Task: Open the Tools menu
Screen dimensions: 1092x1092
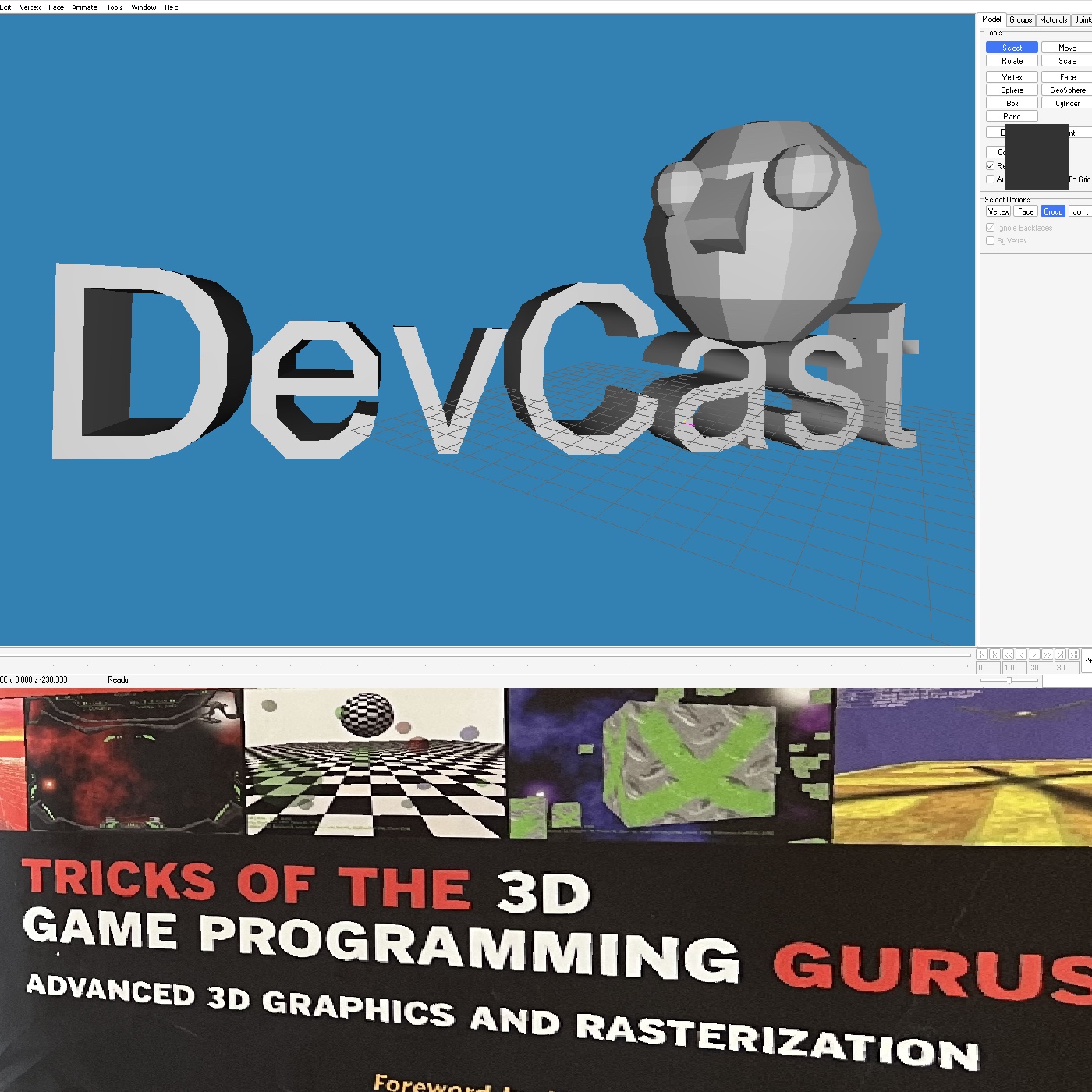Action: tap(115, 7)
